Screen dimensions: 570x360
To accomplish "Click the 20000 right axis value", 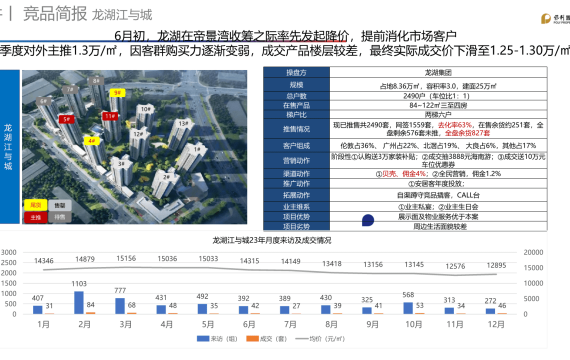I will tap(533, 252).
